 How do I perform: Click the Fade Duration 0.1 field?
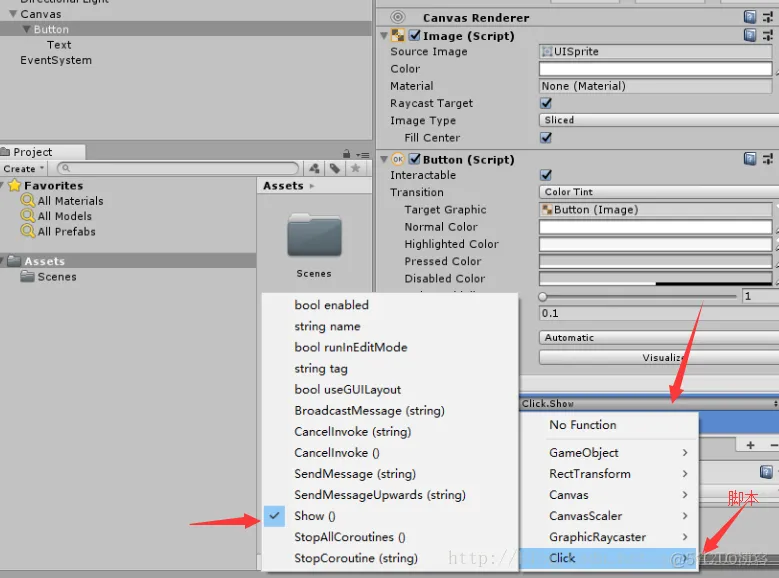(659, 313)
